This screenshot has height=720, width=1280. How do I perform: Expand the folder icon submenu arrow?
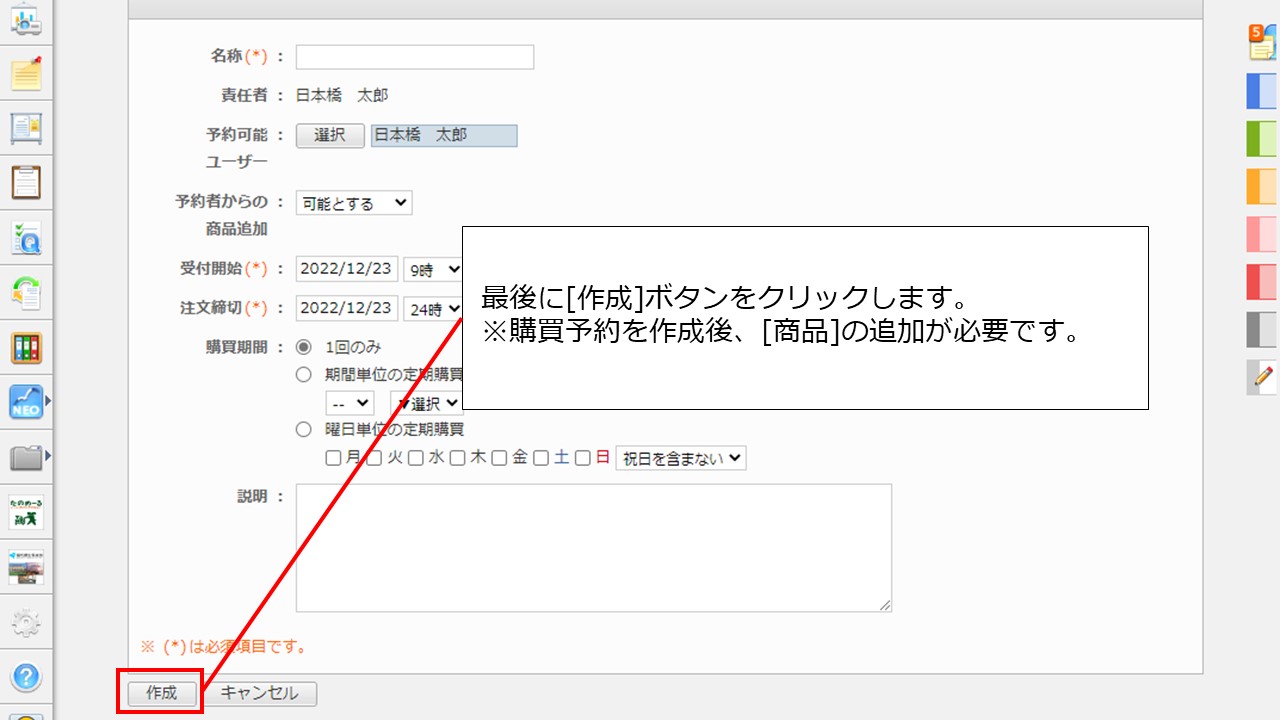[x=48, y=456]
